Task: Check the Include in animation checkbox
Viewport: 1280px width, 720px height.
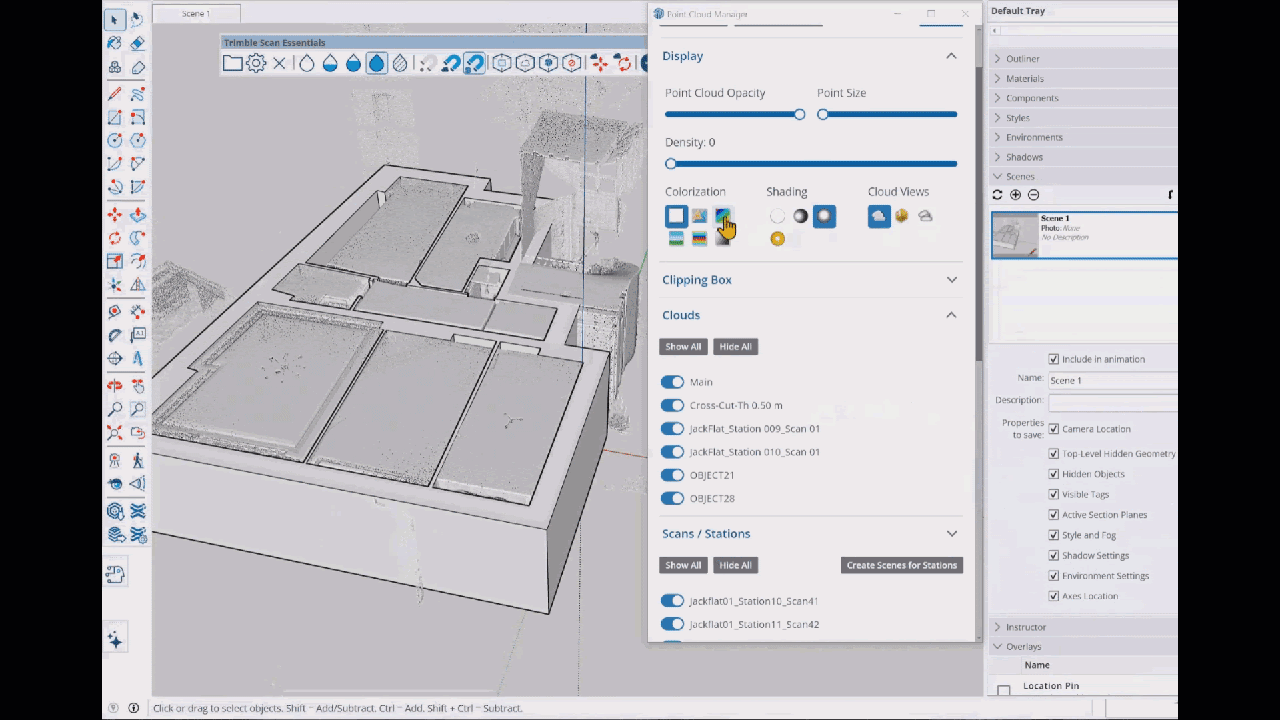Action: click(1053, 359)
